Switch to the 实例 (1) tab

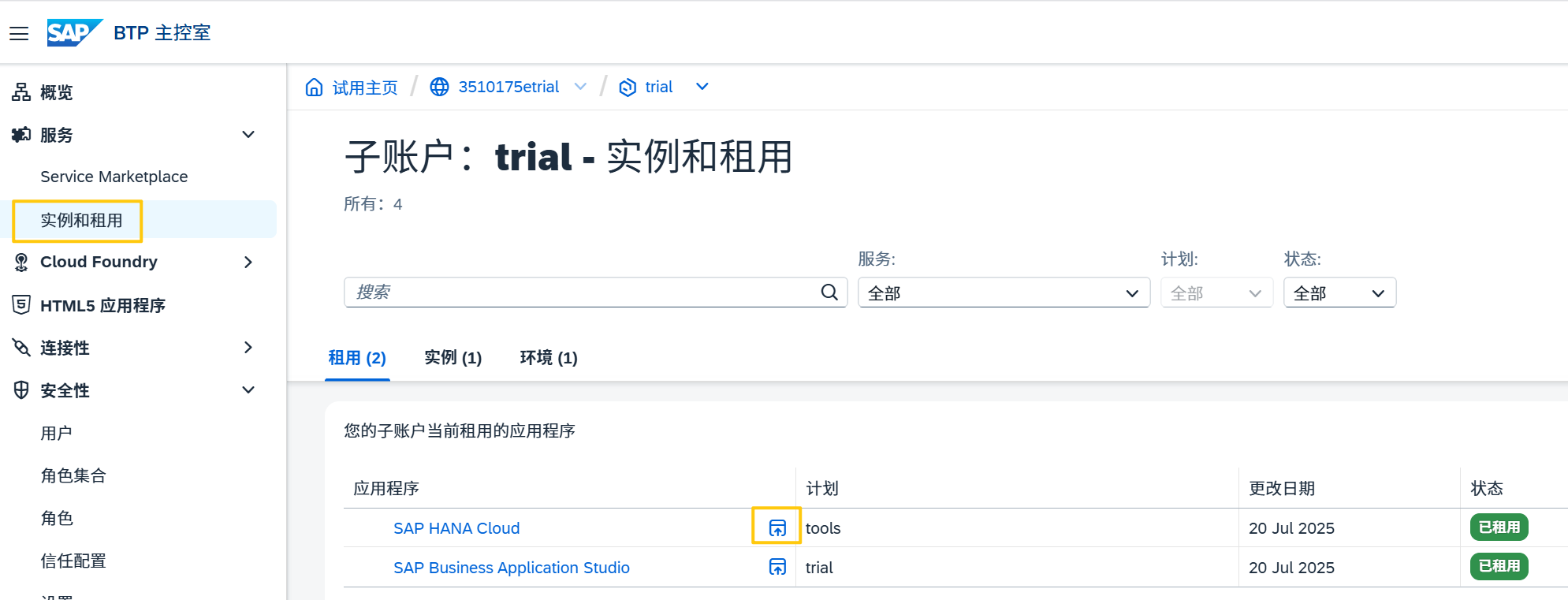453,358
